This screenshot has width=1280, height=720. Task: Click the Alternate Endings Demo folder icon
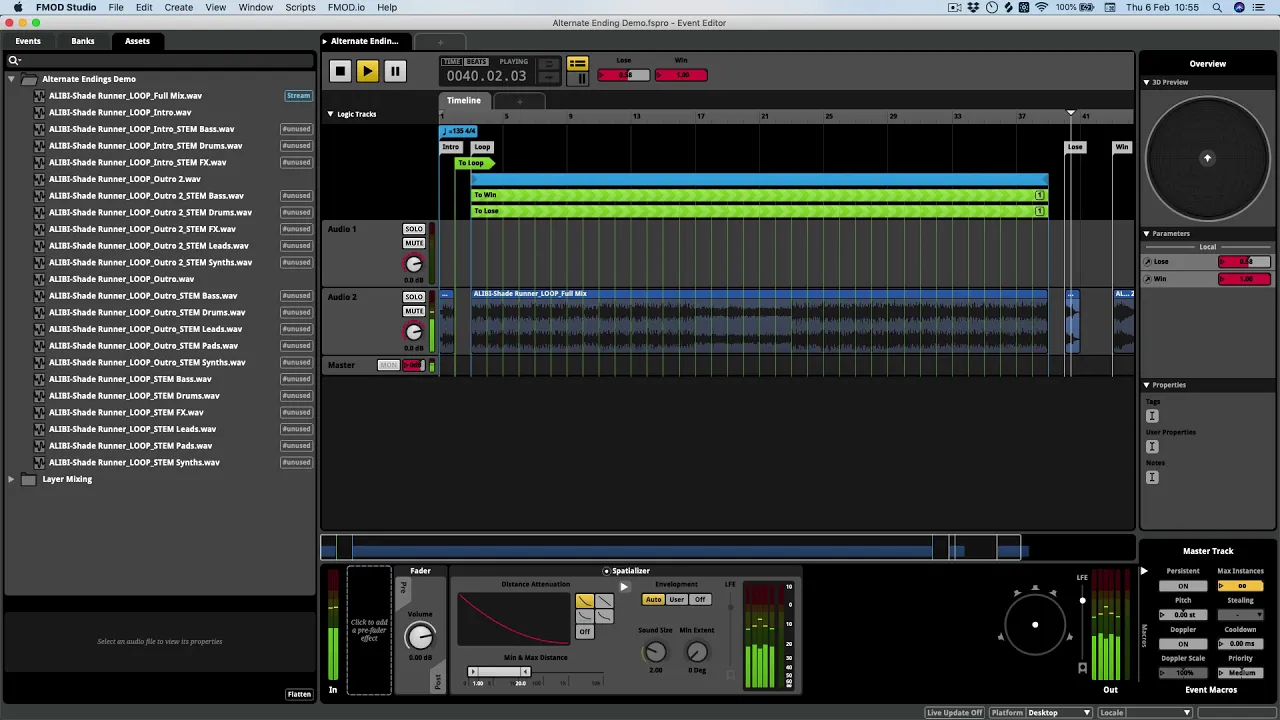point(29,79)
